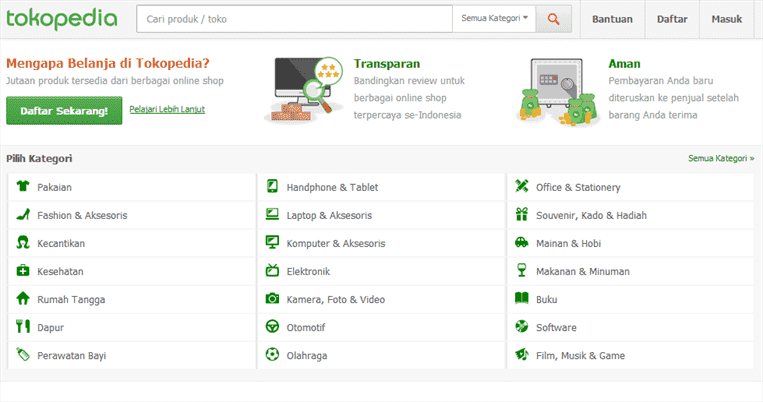The height and width of the screenshot is (402, 763).
Task: Click the Mainan & Hobi car icon
Action: click(x=522, y=242)
